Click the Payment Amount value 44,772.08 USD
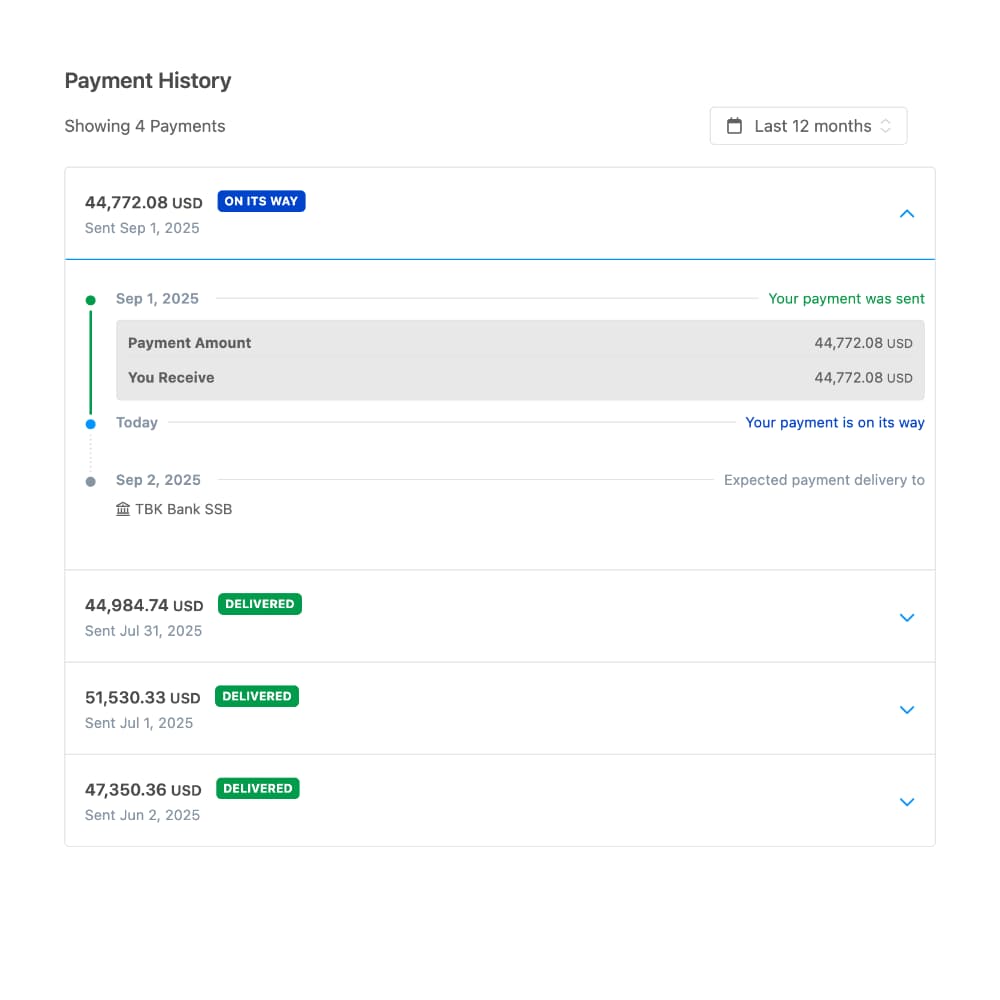The height and width of the screenshot is (1000, 1000). pyautogui.click(x=863, y=343)
